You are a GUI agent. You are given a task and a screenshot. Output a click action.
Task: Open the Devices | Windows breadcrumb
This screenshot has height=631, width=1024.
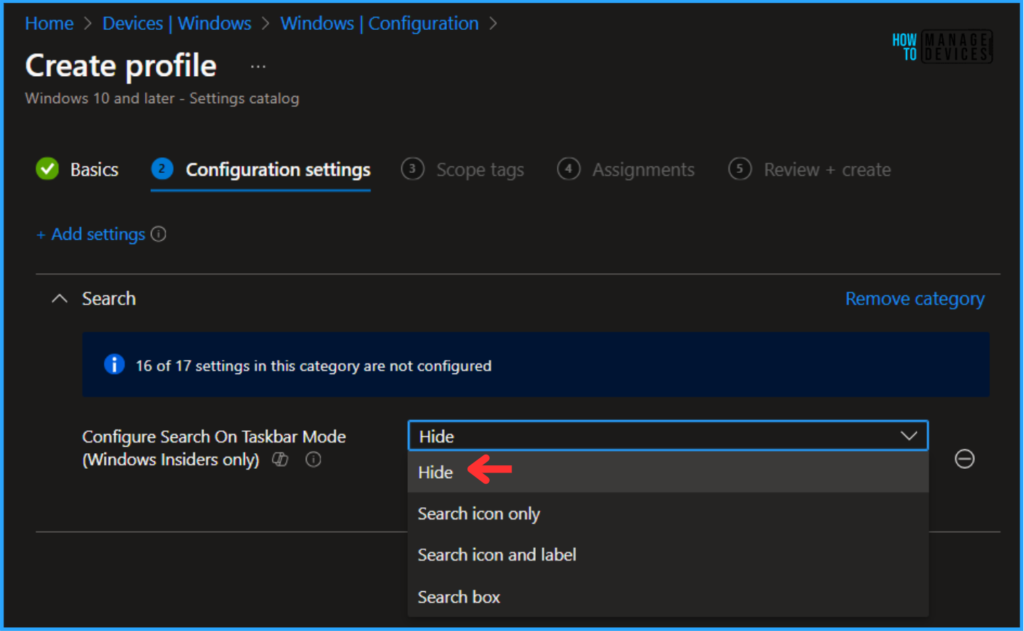coord(177,24)
